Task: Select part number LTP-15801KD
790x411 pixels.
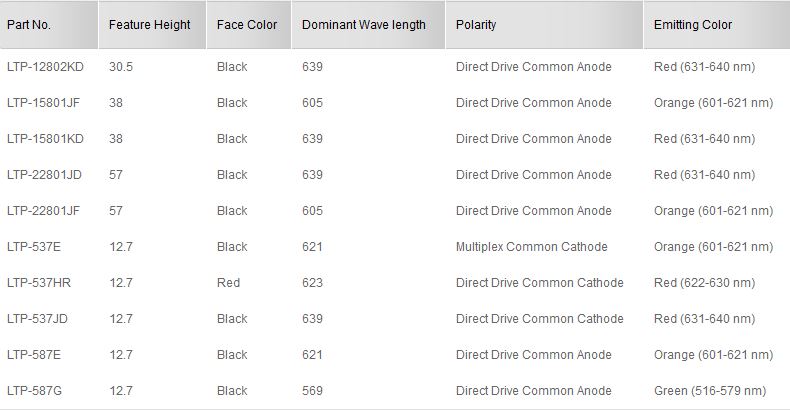Action: pos(45,139)
